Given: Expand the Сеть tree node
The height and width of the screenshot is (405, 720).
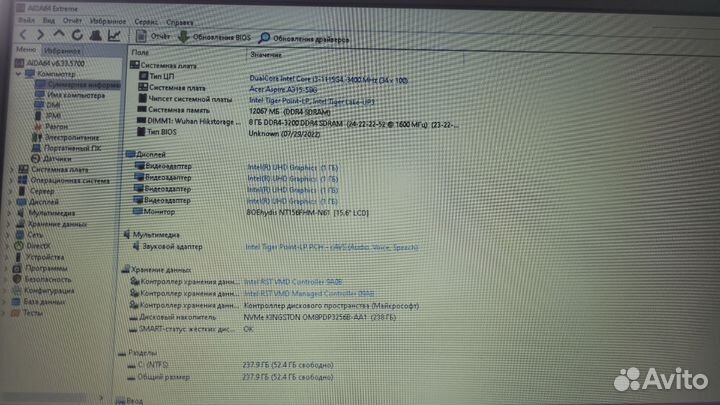Looking at the screenshot, I should tap(8, 235).
